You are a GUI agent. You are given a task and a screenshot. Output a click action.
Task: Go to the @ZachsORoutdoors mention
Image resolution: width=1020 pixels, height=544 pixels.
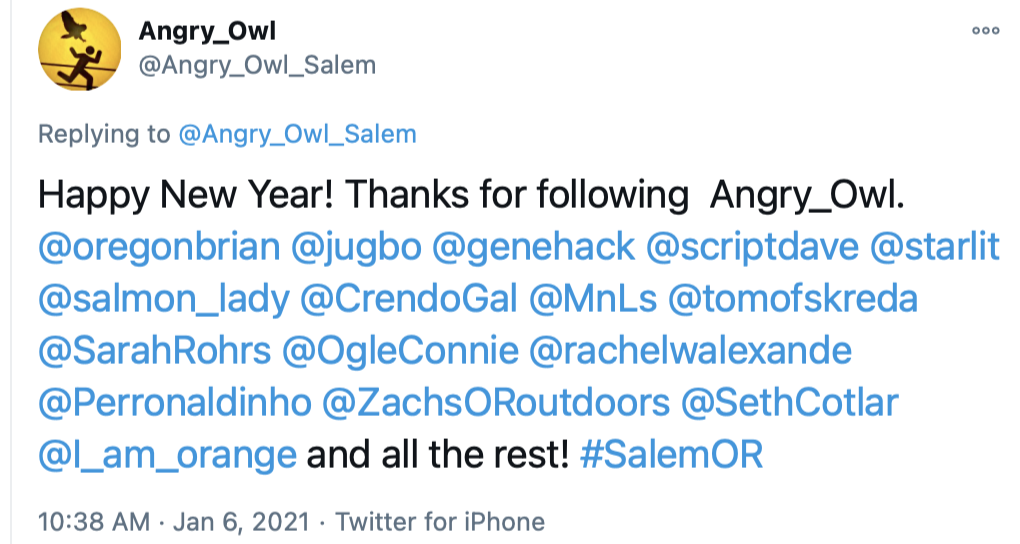pos(496,403)
